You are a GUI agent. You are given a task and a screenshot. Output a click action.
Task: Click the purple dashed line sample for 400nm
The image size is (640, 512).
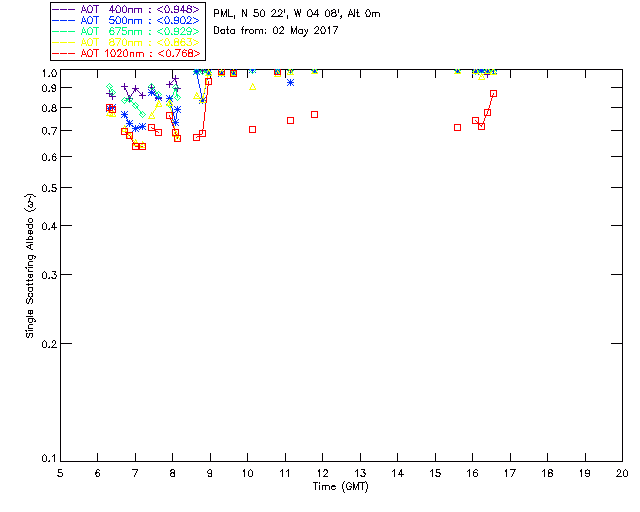click(64, 9)
